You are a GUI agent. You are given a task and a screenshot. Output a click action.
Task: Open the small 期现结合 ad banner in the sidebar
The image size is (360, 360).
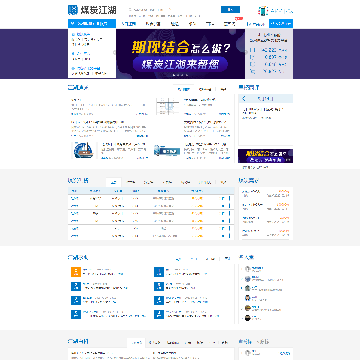[x=266, y=156]
